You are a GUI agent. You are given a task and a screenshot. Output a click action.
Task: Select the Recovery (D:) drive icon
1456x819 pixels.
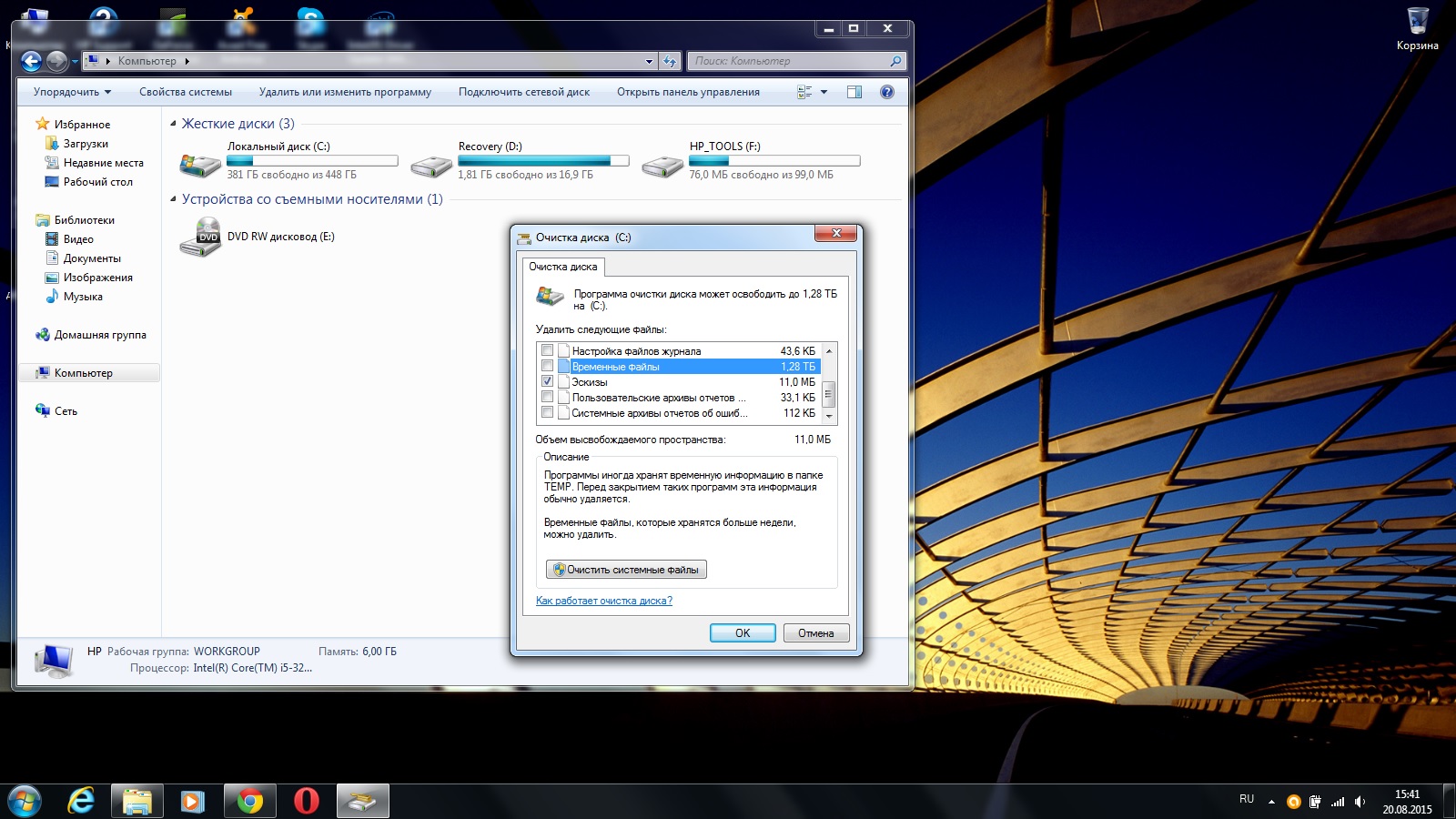click(431, 165)
